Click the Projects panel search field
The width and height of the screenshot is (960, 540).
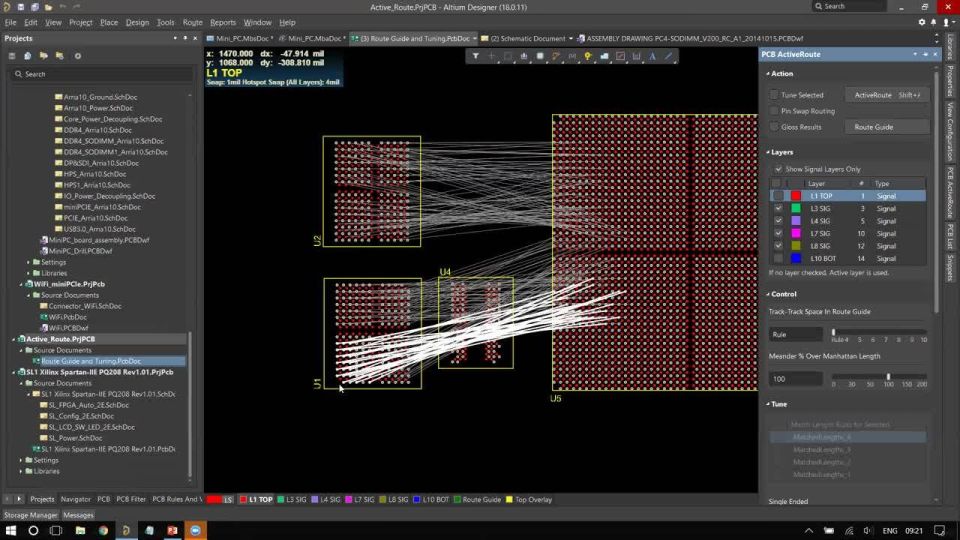[101, 74]
